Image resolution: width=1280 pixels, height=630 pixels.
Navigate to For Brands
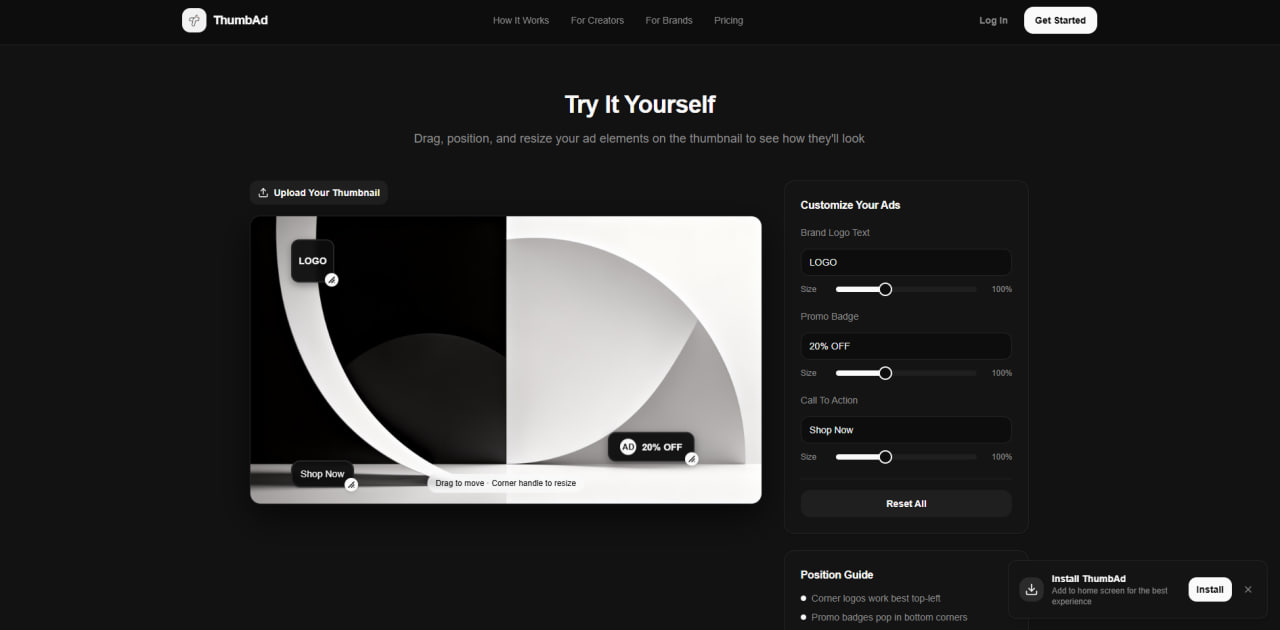click(x=669, y=20)
